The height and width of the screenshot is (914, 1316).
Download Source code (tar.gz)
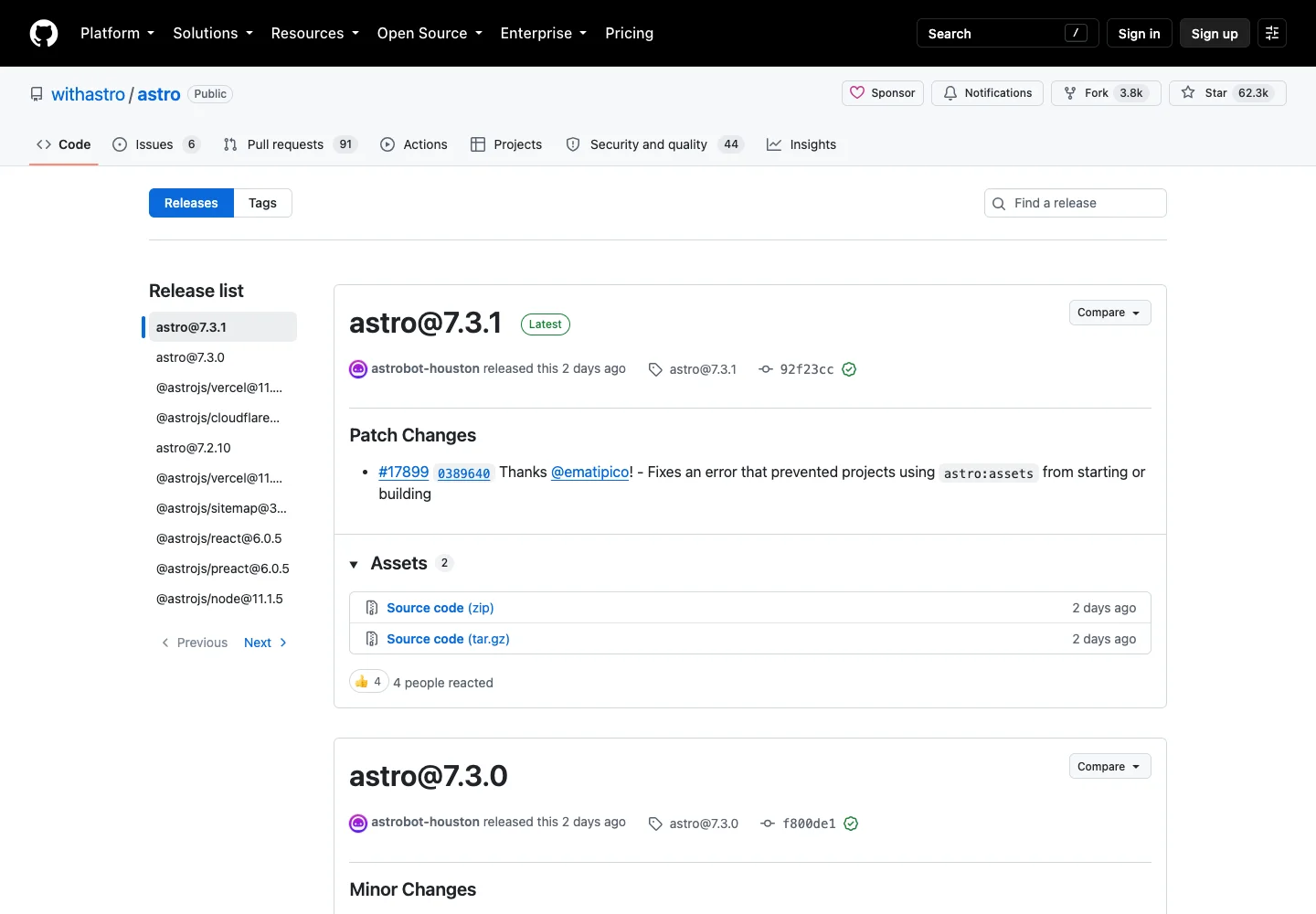[x=448, y=639]
